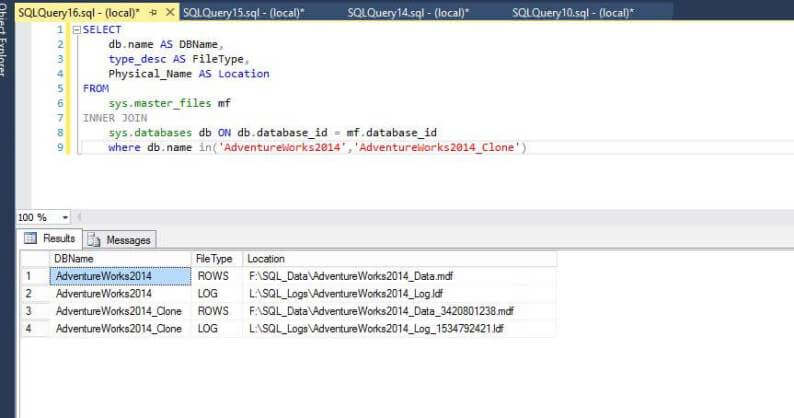794x418 pixels.
Task: Select the SQLQuery16.sql active tab
Action: [x=79, y=12]
